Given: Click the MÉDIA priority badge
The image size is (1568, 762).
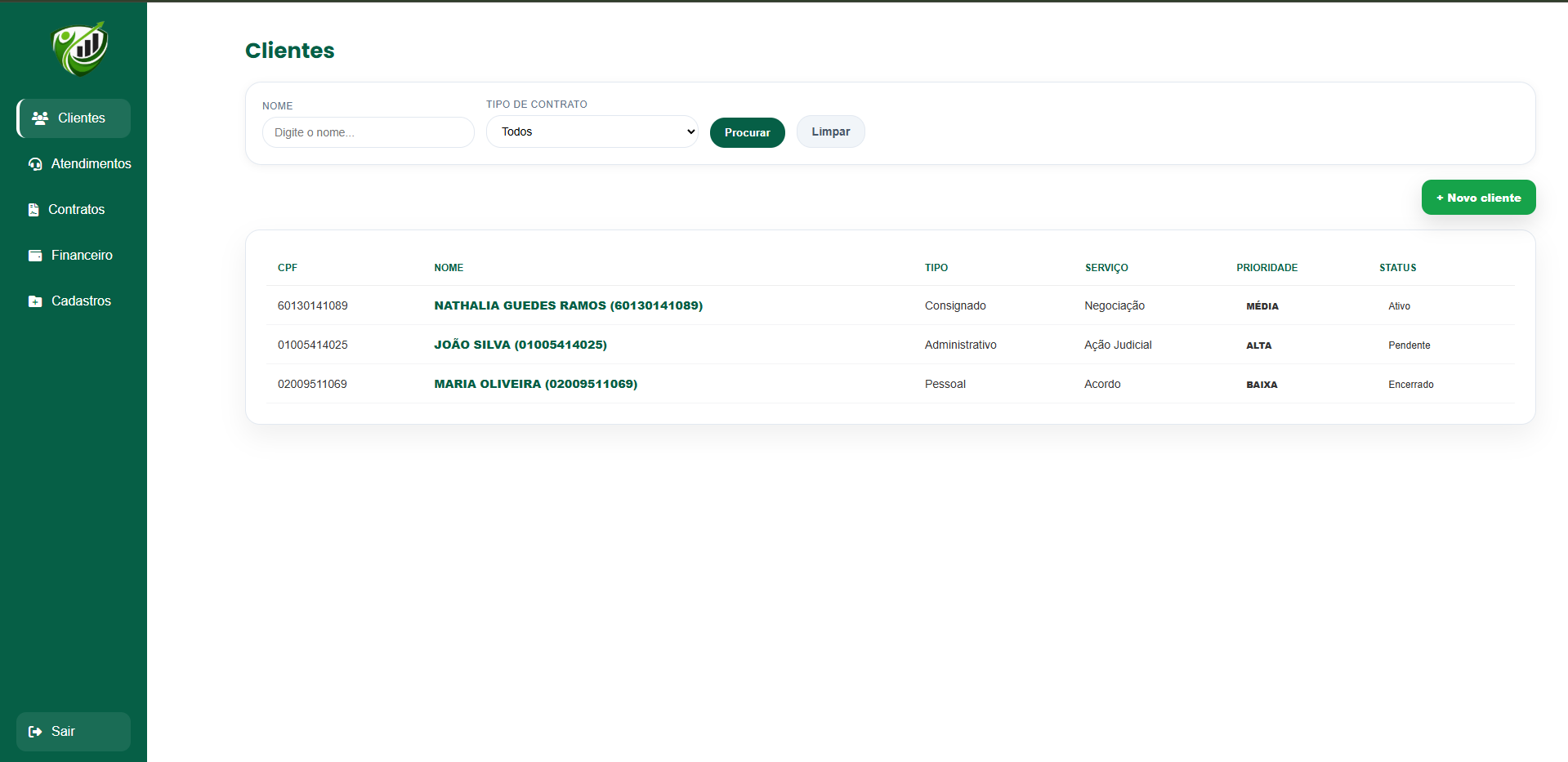Looking at the screenshot, I should [x=1262, y=306].
